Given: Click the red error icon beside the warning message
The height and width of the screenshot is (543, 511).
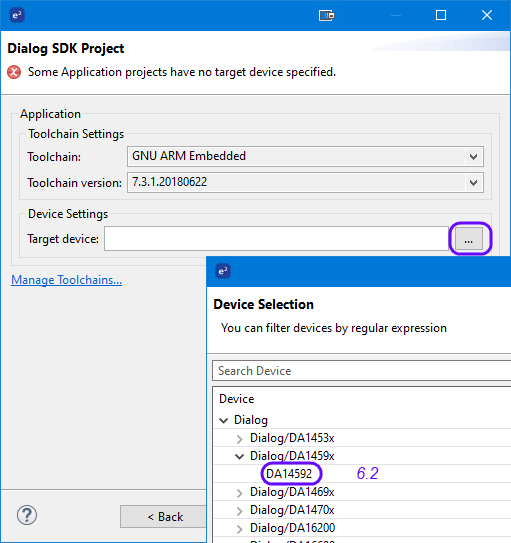Looking at the screenshot, I should (14, 72).
